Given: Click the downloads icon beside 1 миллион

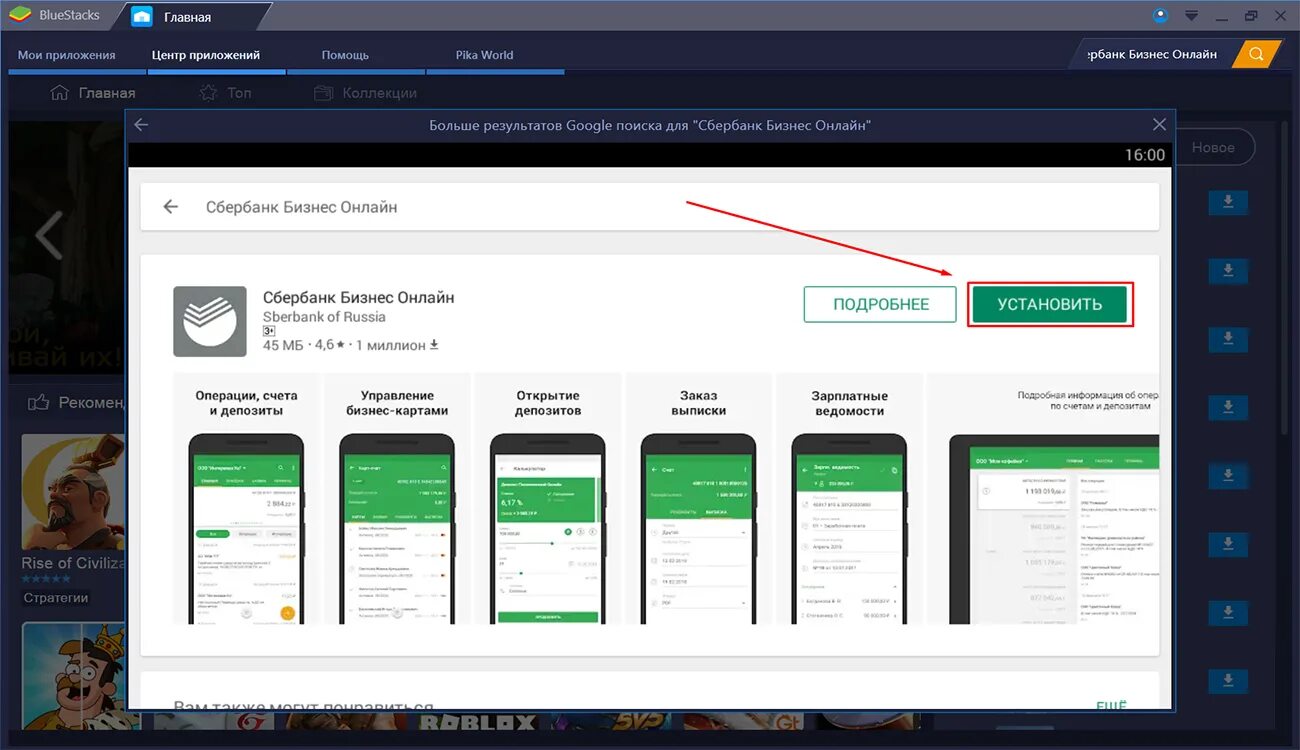Looking at the screenshot, I should point(434,345).
